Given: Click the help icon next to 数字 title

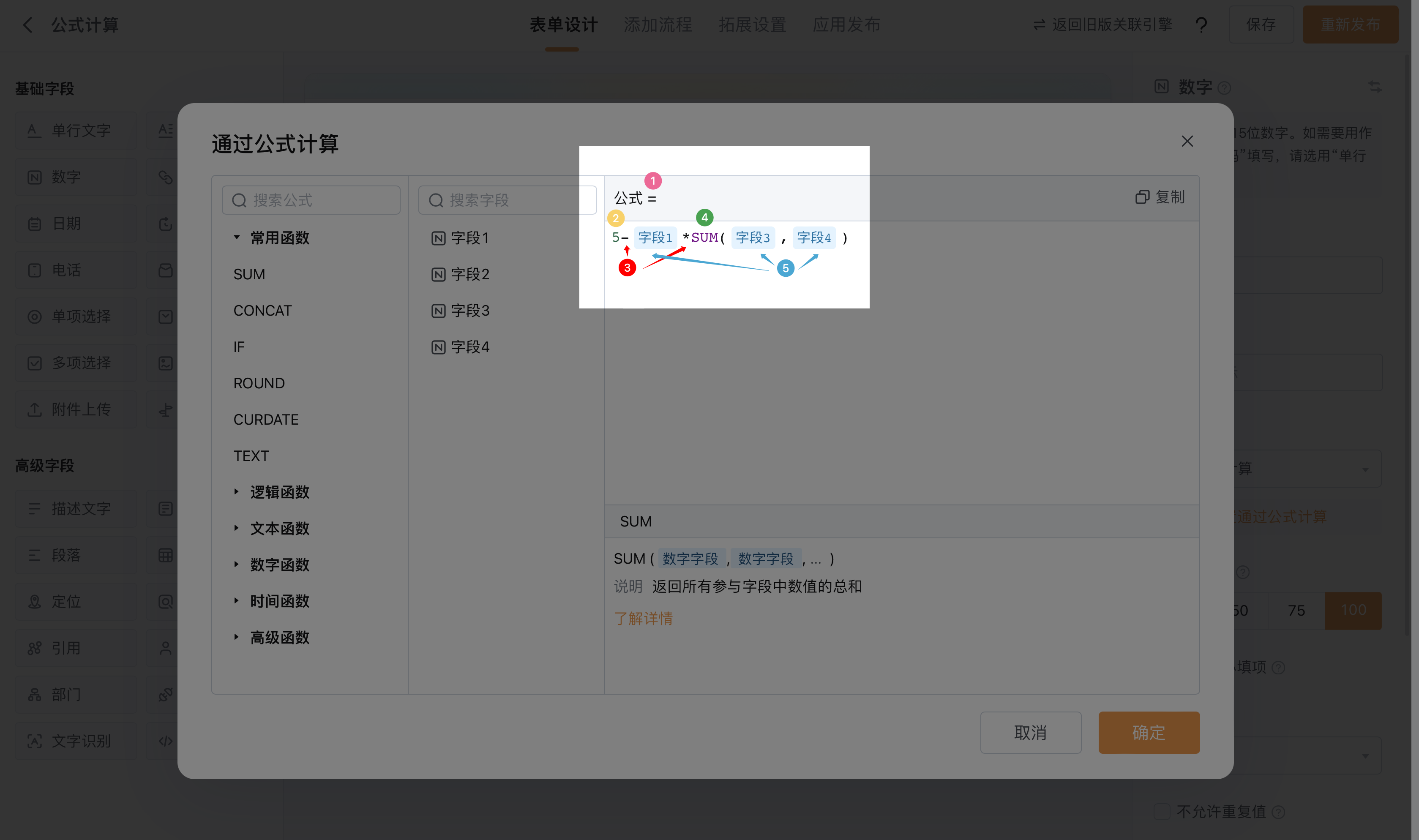Looking at the screenshot, I should pos(1224,88).
